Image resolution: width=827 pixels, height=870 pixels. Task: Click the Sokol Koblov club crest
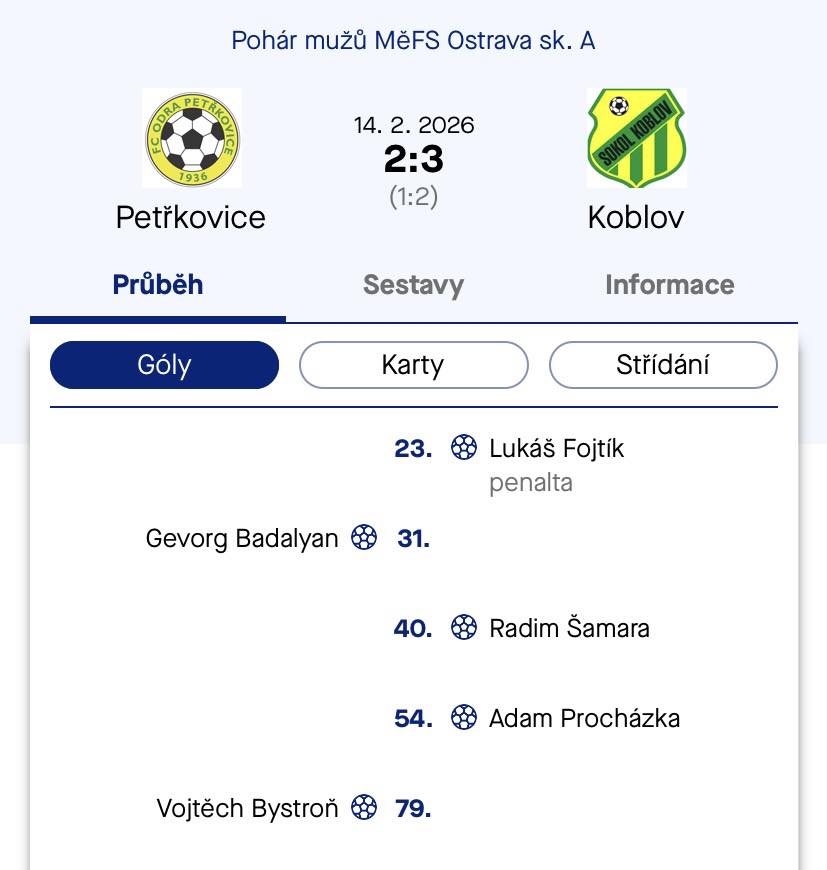coord(636,138)
